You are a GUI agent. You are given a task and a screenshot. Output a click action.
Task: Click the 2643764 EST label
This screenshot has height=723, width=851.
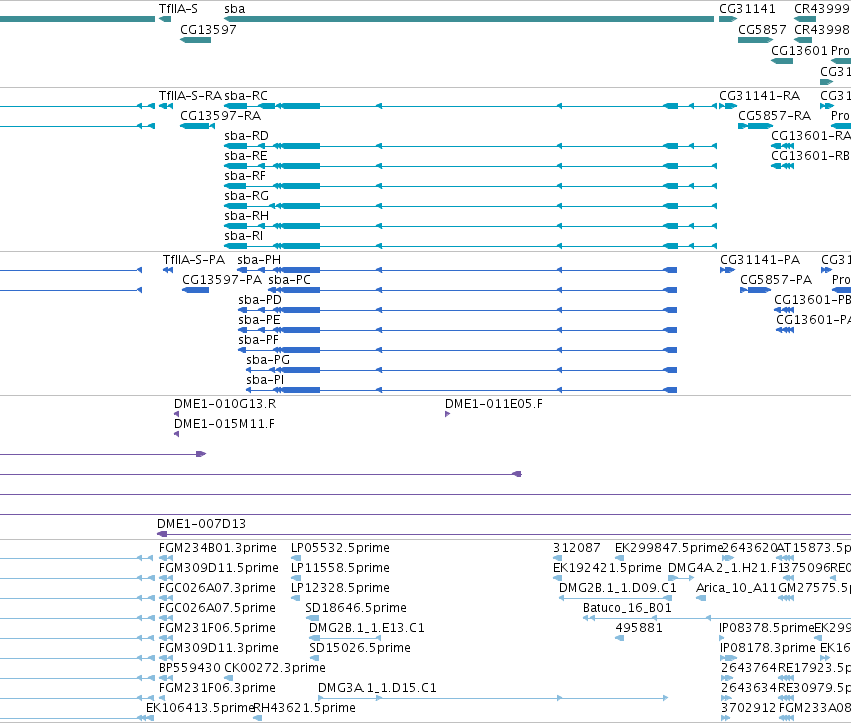tap(749, 668)
